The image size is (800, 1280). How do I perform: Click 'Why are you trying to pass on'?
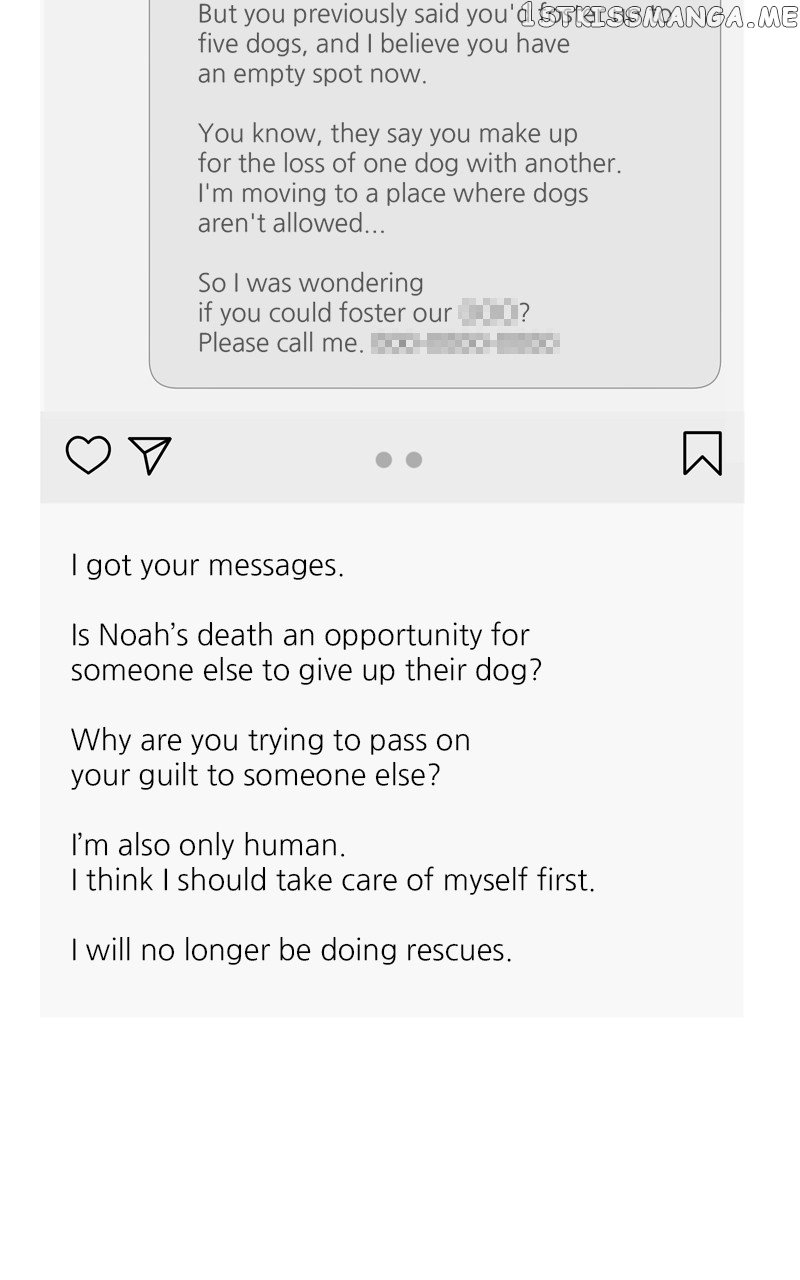click(270, 740)
